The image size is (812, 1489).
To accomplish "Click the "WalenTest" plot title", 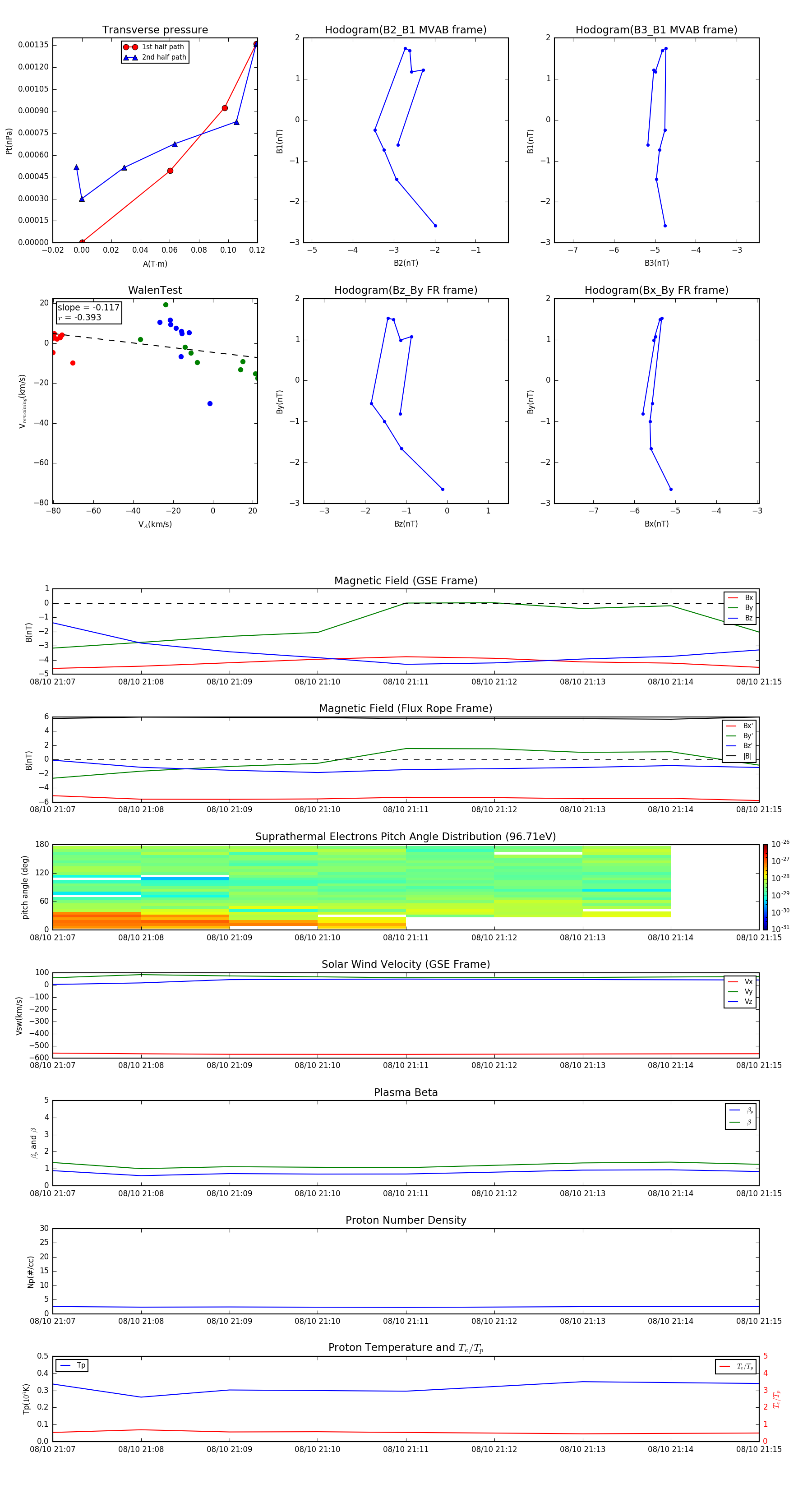I will click(155, 290).
